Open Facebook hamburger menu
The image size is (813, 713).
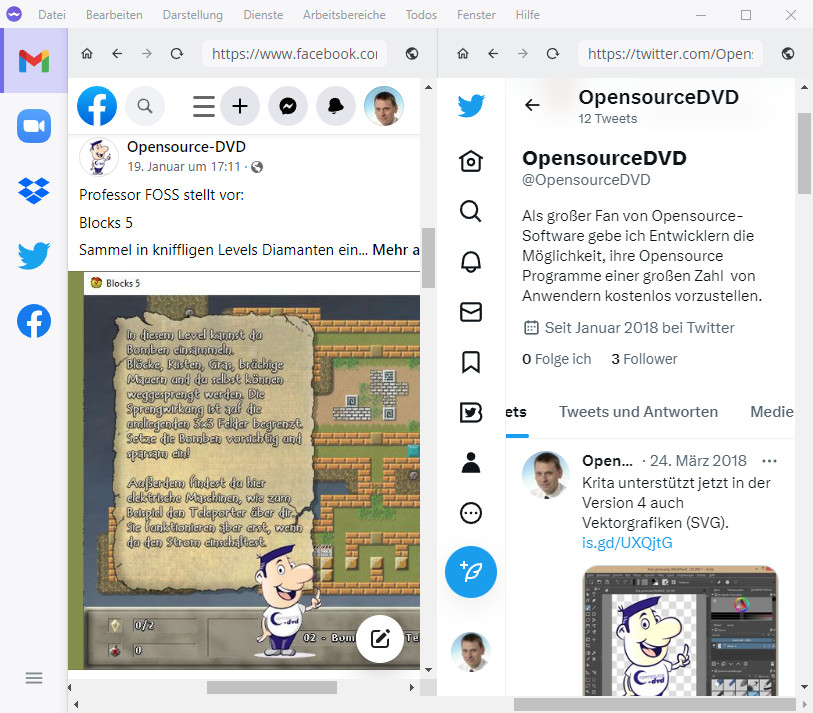[x=203, y=106]
